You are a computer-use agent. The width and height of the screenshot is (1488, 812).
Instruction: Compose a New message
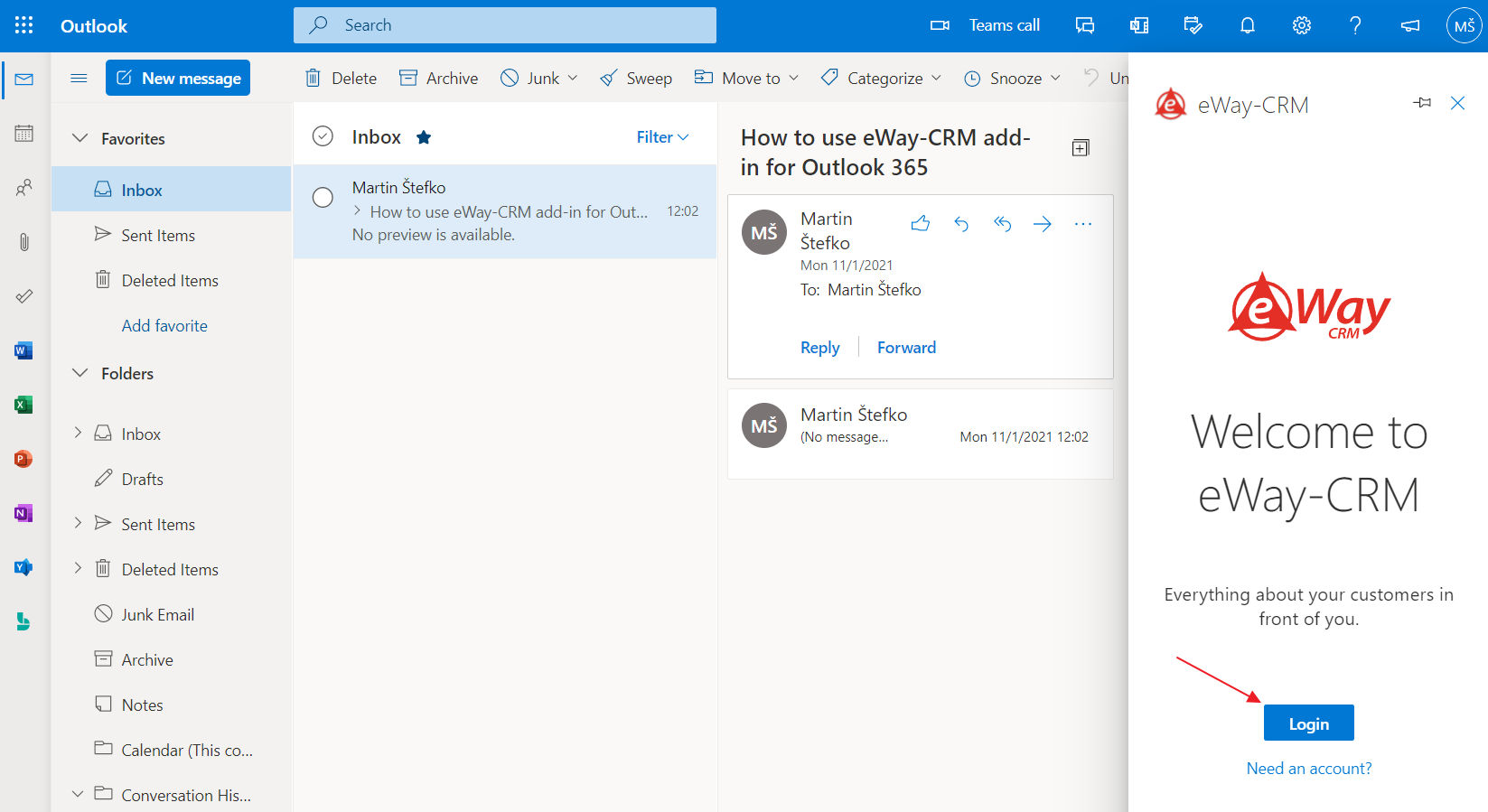(178, 78)
